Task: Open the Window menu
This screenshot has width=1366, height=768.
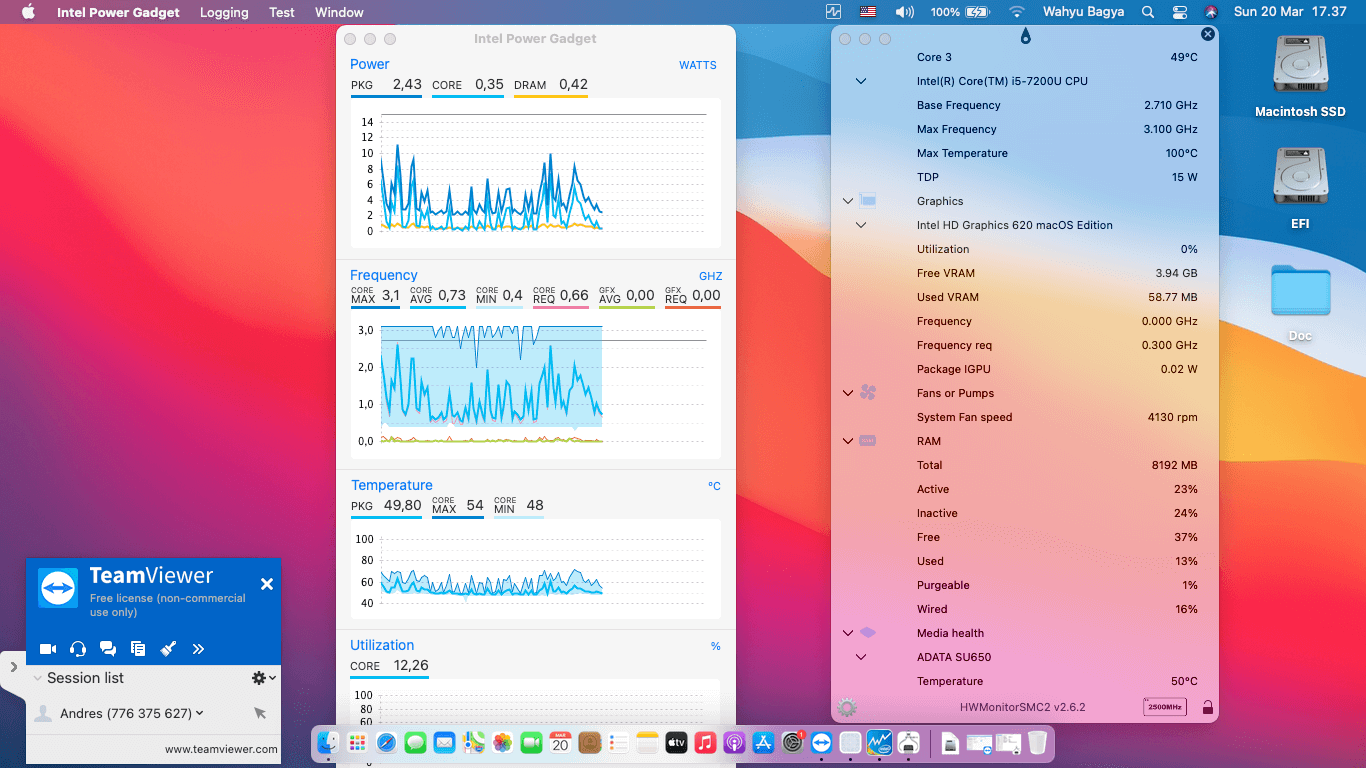Action: 339,12
